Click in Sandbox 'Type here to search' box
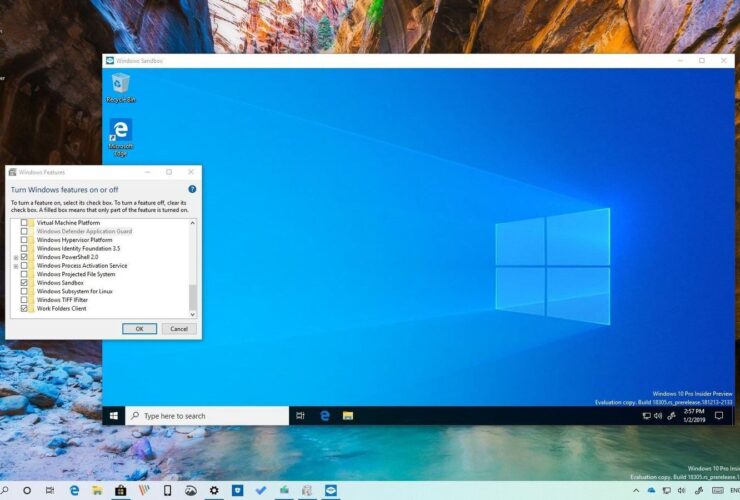 tap(207, 415)
